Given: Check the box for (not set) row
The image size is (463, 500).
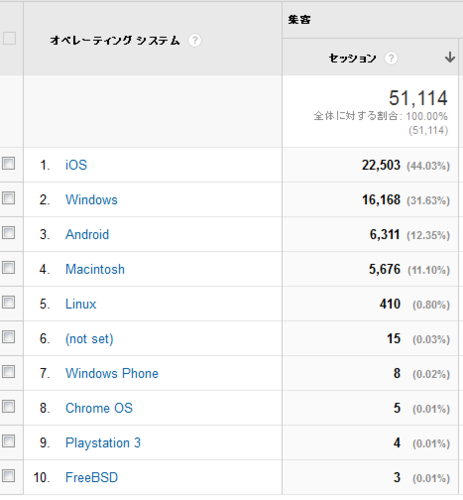Looking at the screenshot, I should 9,337.
